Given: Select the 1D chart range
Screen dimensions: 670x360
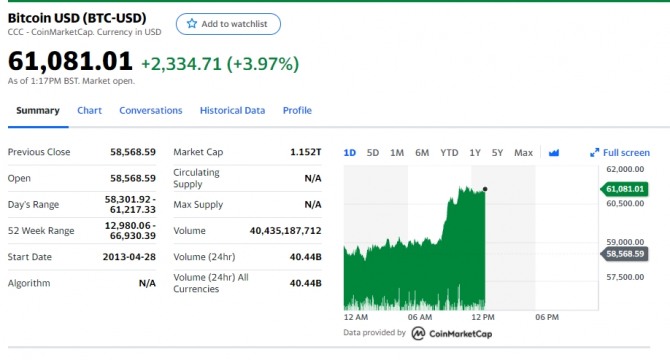Looking at the screenshot, I should (350, 152).
